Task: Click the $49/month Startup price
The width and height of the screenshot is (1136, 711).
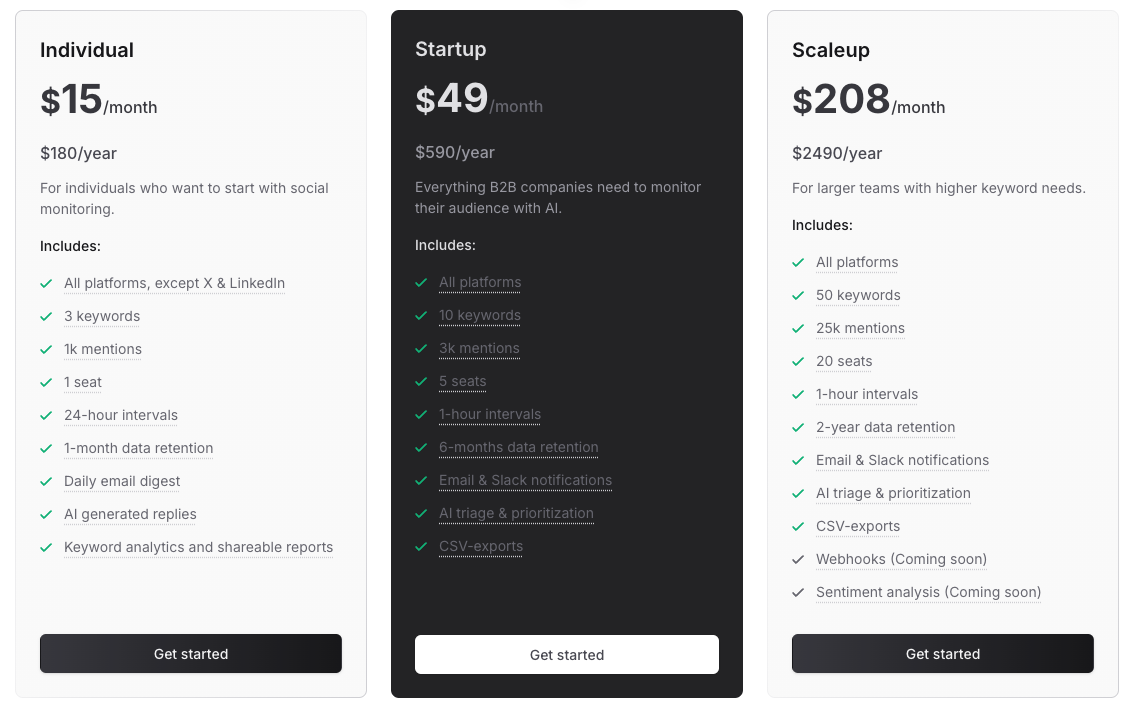Action: coord(479,101)
